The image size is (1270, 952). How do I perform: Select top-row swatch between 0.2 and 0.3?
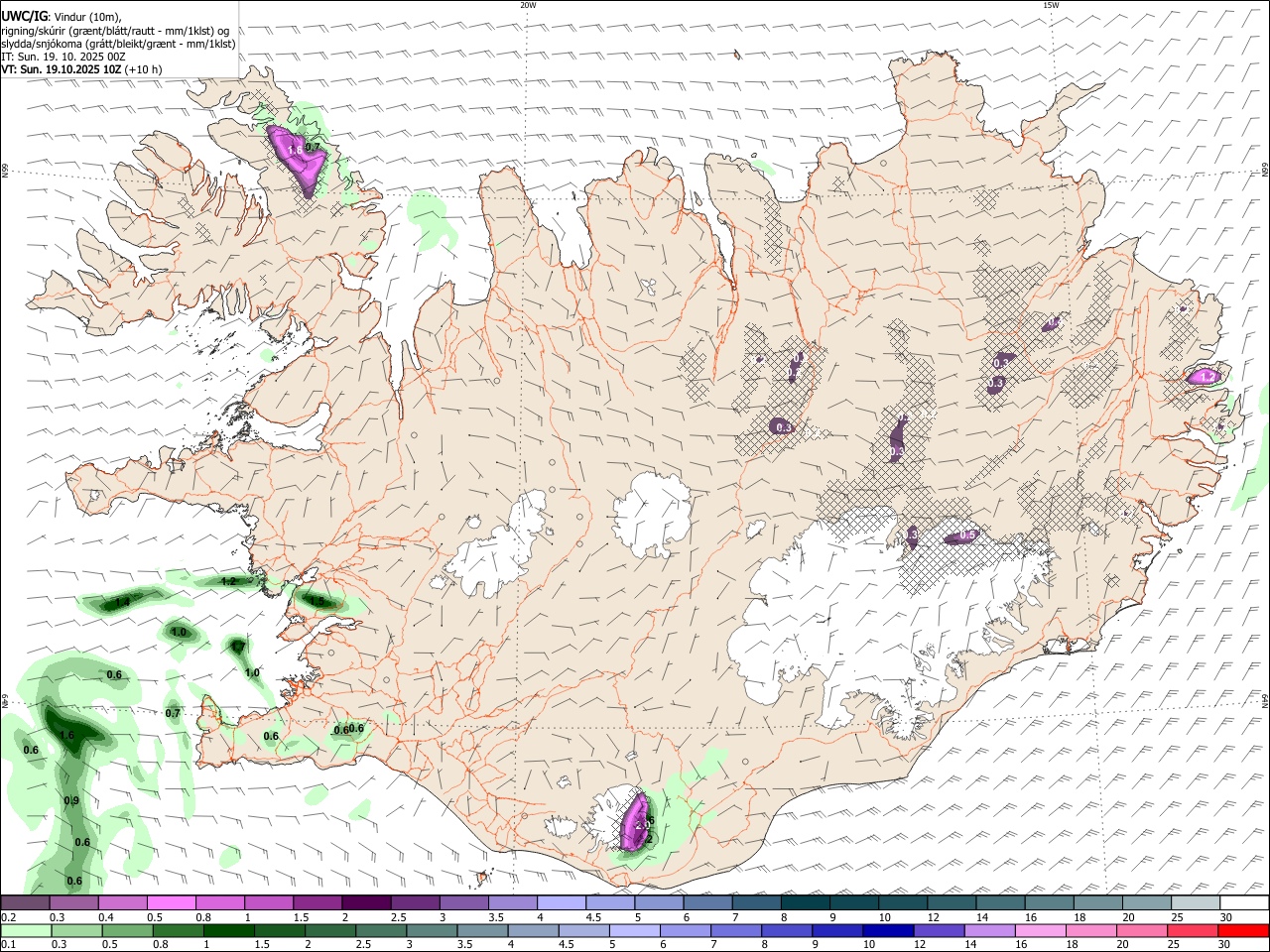tap(25, 902)
